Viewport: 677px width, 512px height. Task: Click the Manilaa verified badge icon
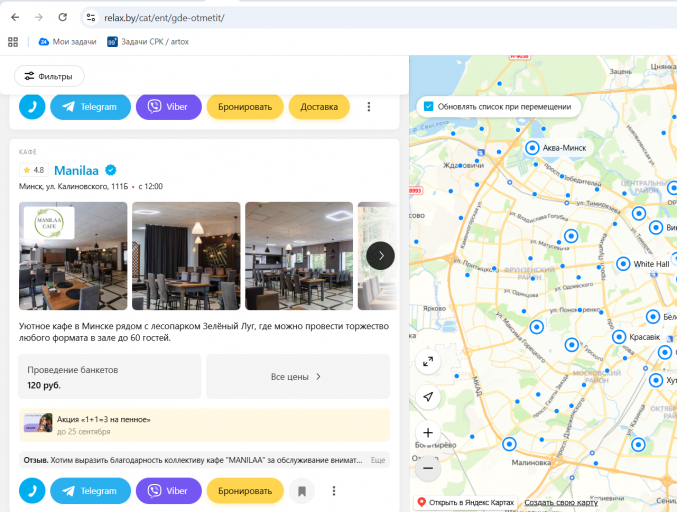[111, 170]
